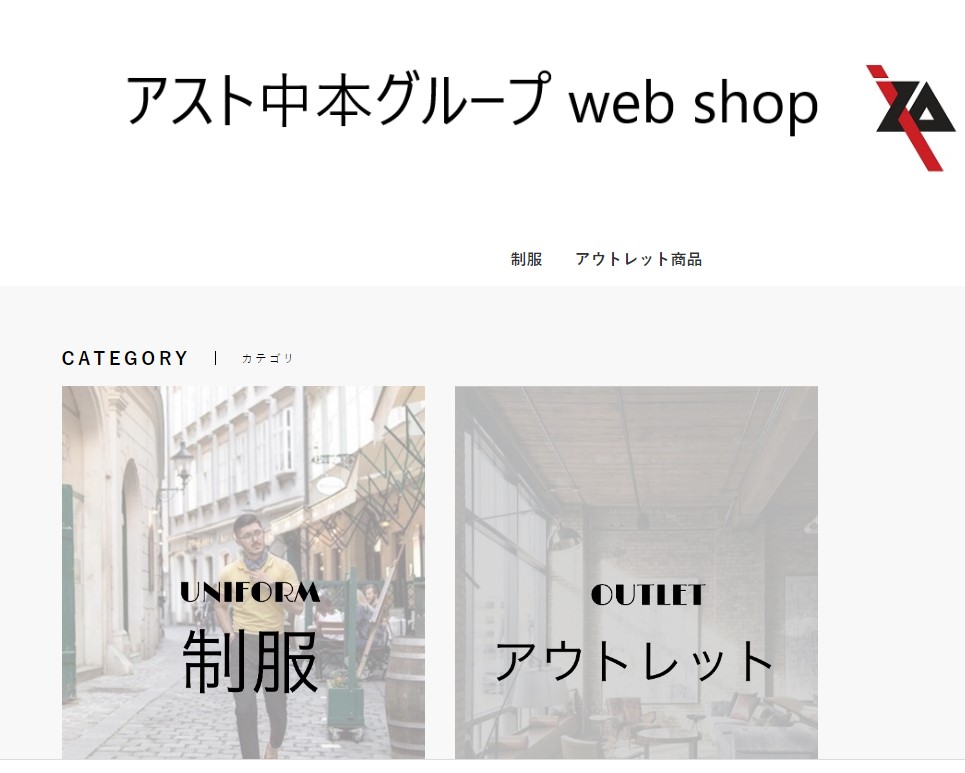Open the OUTLET interior photo category card
Viewport: 965px width, 773px height.
click(x=636, y=572)
